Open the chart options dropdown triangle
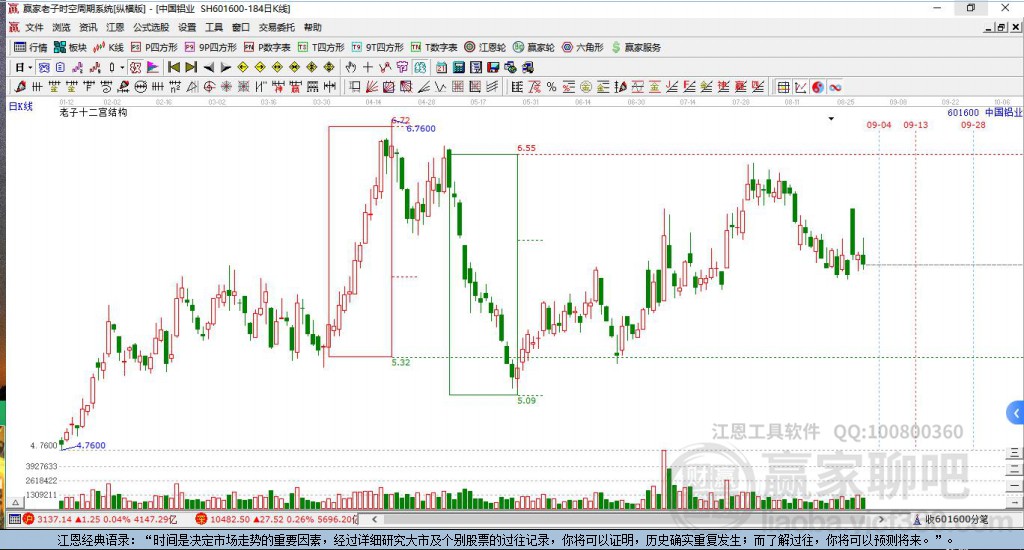This screenshot has width=1024, height=550. [831, 119]
